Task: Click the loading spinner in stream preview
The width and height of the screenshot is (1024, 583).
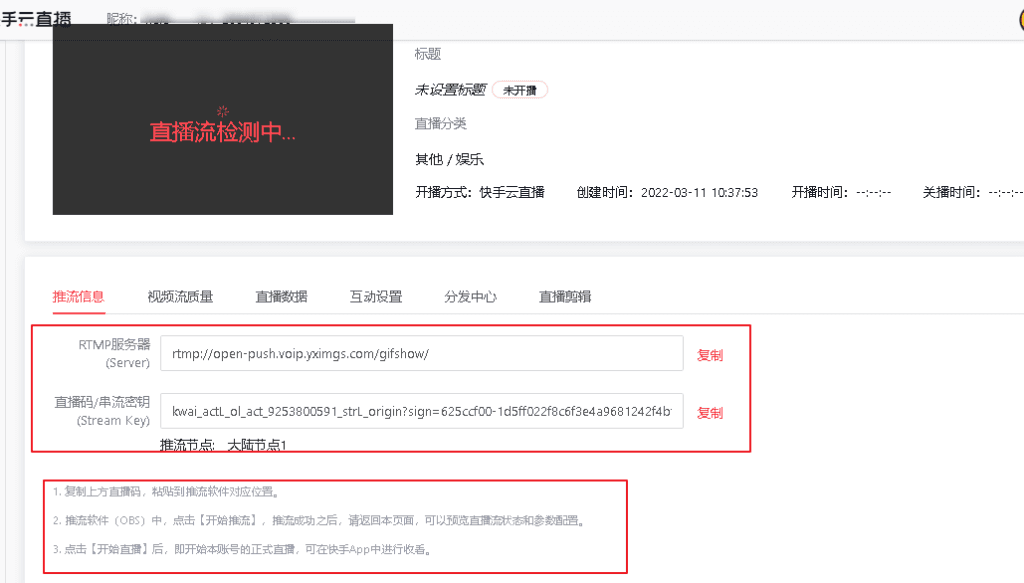Action: [223, 110]
